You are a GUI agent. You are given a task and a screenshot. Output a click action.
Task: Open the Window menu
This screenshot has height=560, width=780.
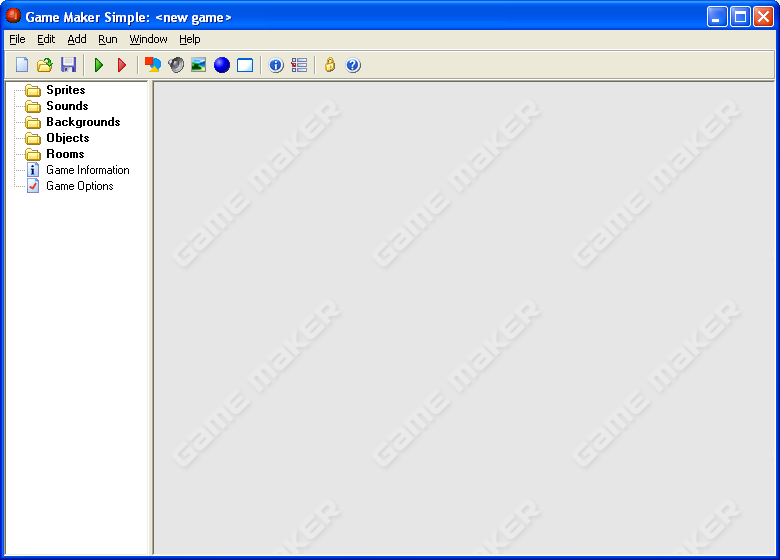(x=148, y=39)
